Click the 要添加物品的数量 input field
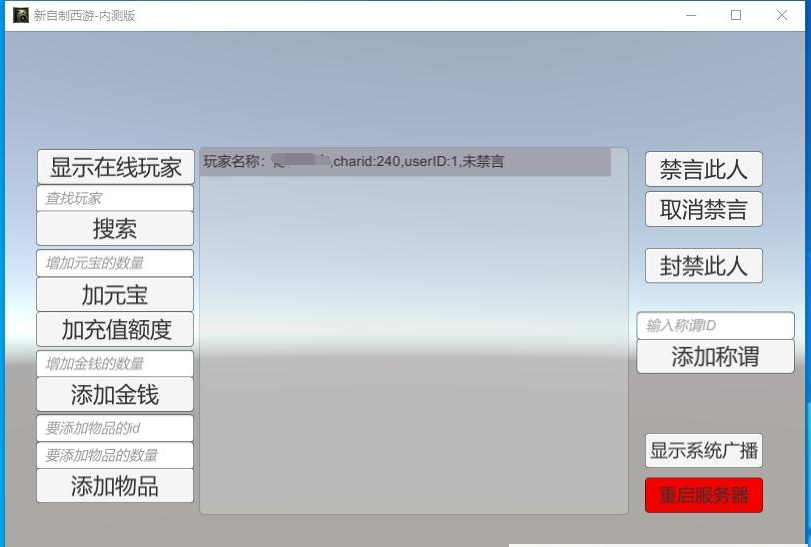Image resolution: width=811 pixels, height=547 pixels. (115, 455)
